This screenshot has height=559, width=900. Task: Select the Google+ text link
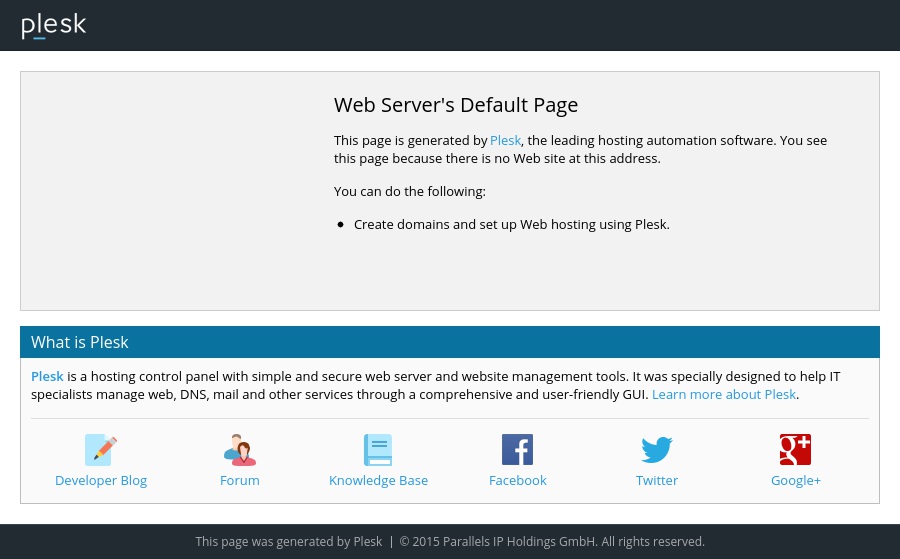[795, 481]
